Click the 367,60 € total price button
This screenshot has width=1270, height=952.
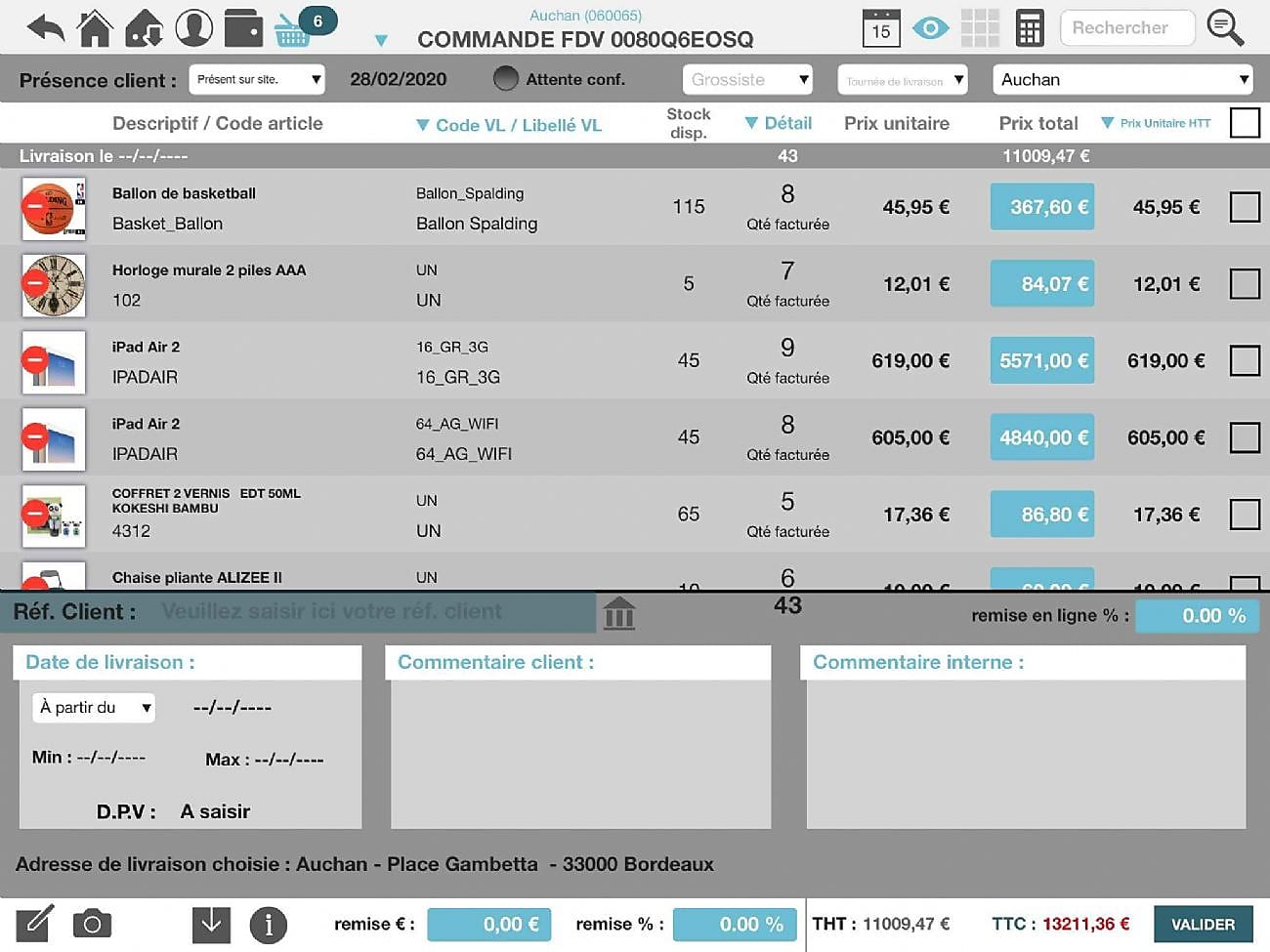[1042, 207]
